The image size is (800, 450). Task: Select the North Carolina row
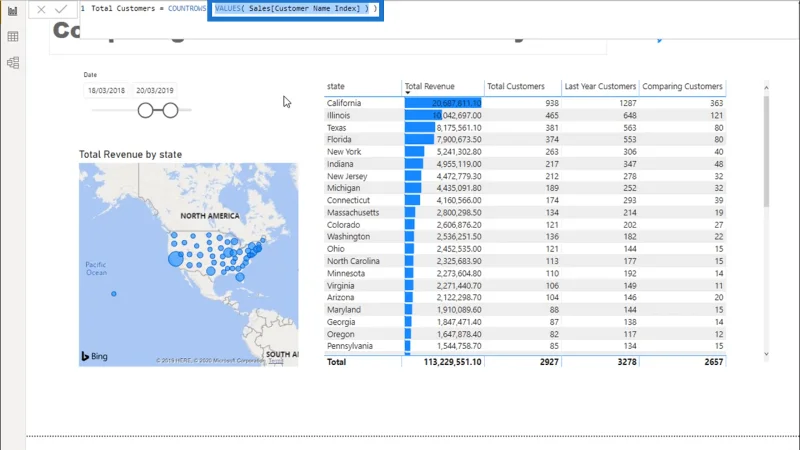coord(525,261)
